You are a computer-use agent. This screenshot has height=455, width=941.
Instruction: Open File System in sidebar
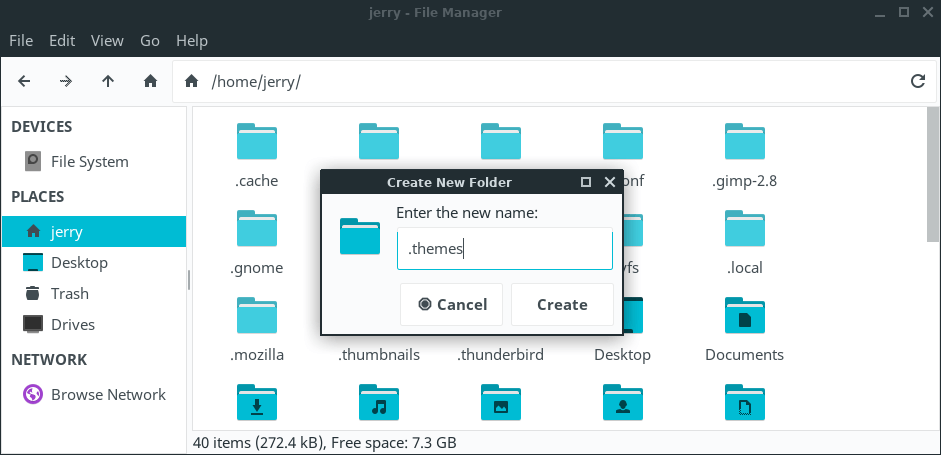click(x=89, y=161)
